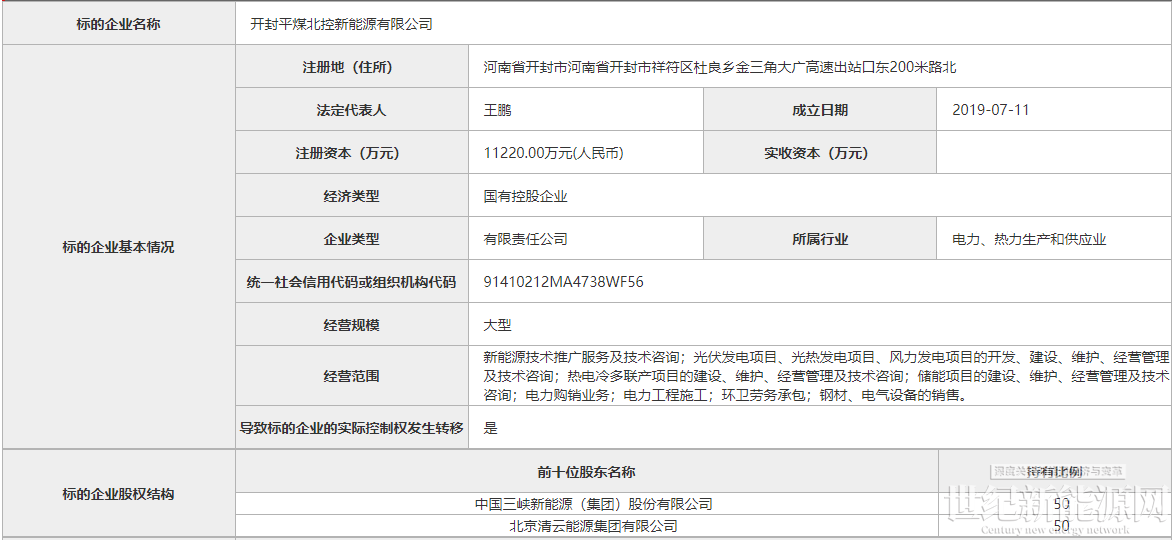Click industry value 电力、热力生产和供应业
The image size is (1175, 540).
1029,240
